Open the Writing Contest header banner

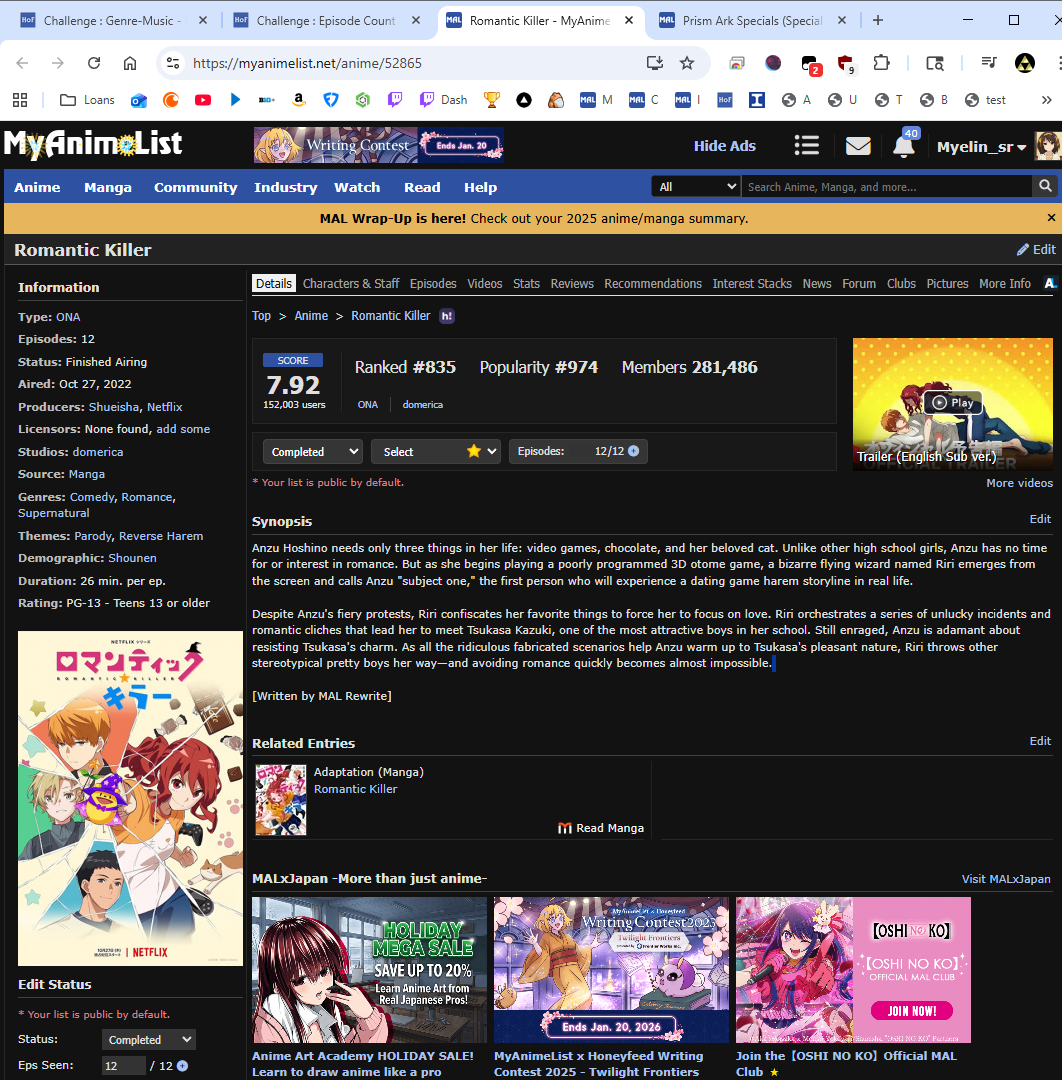point(379,145)
